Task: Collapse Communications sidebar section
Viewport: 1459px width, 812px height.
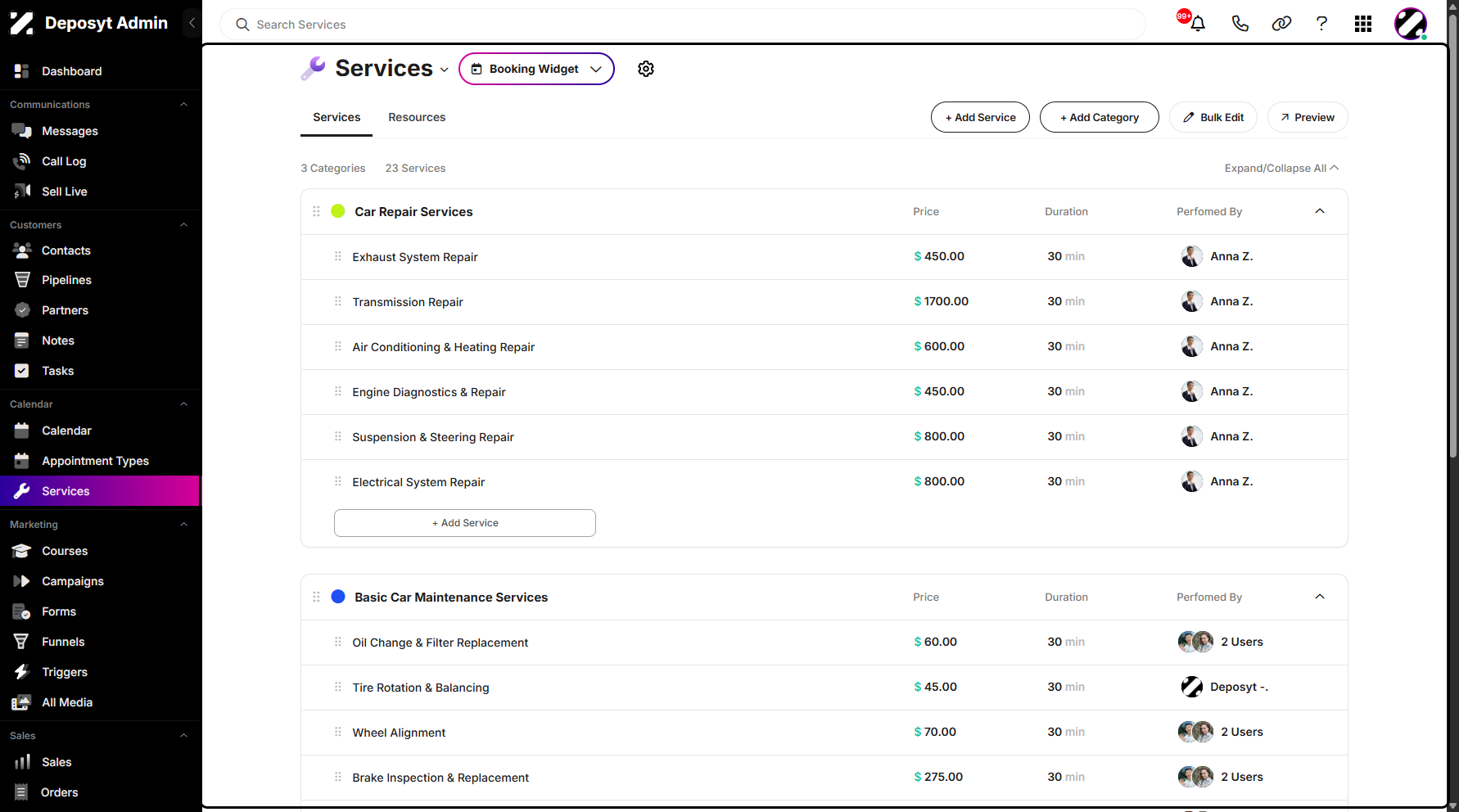Action: point(183,105)
